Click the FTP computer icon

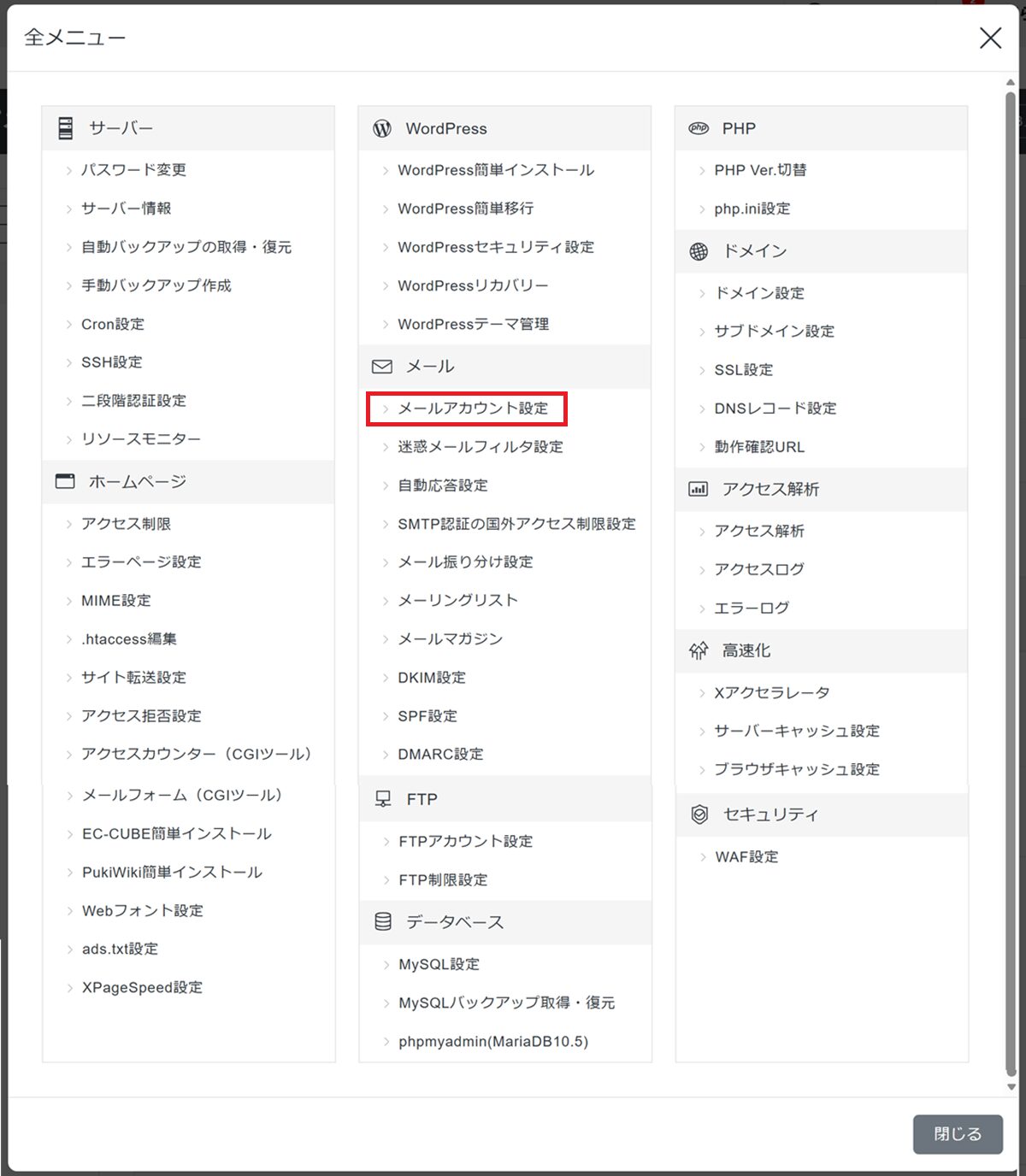(383, 799)
